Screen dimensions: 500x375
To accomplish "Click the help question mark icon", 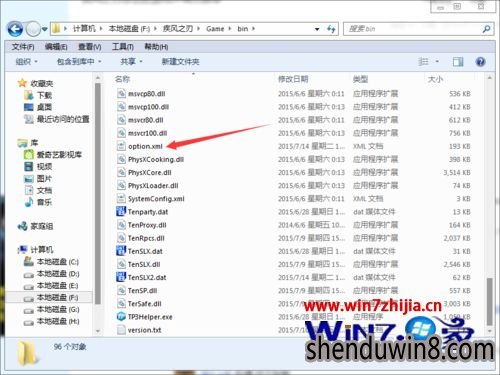I will (x=480, y=62).
